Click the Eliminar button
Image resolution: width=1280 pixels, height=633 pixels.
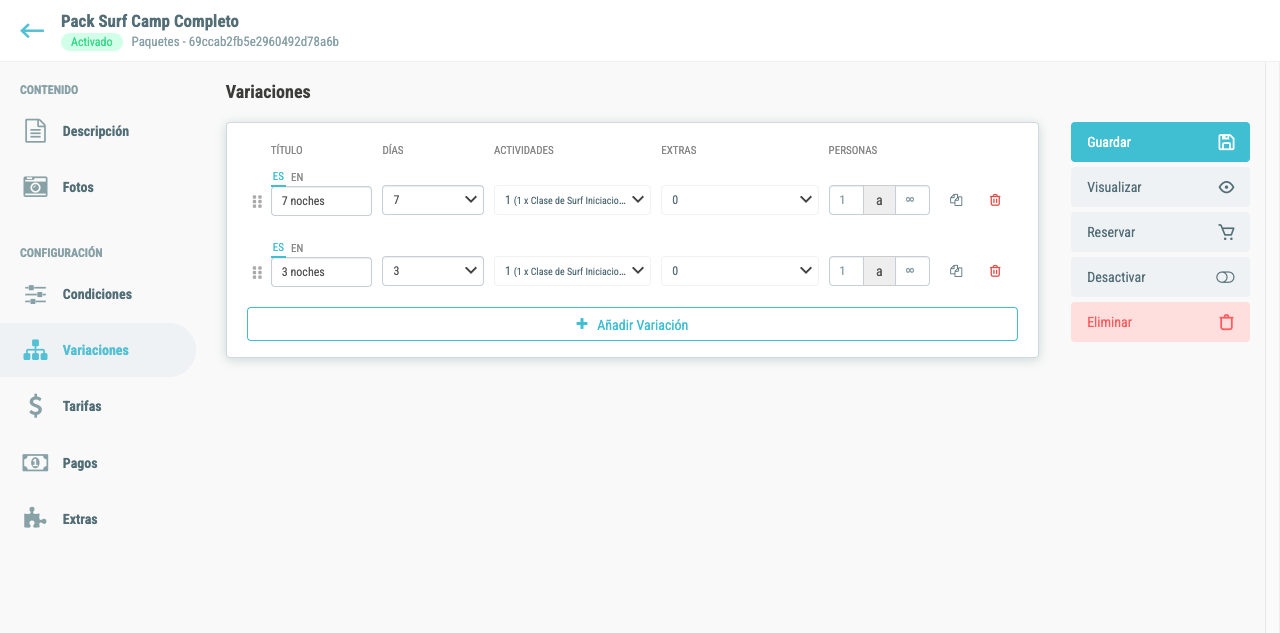(x=1160, y=322)
